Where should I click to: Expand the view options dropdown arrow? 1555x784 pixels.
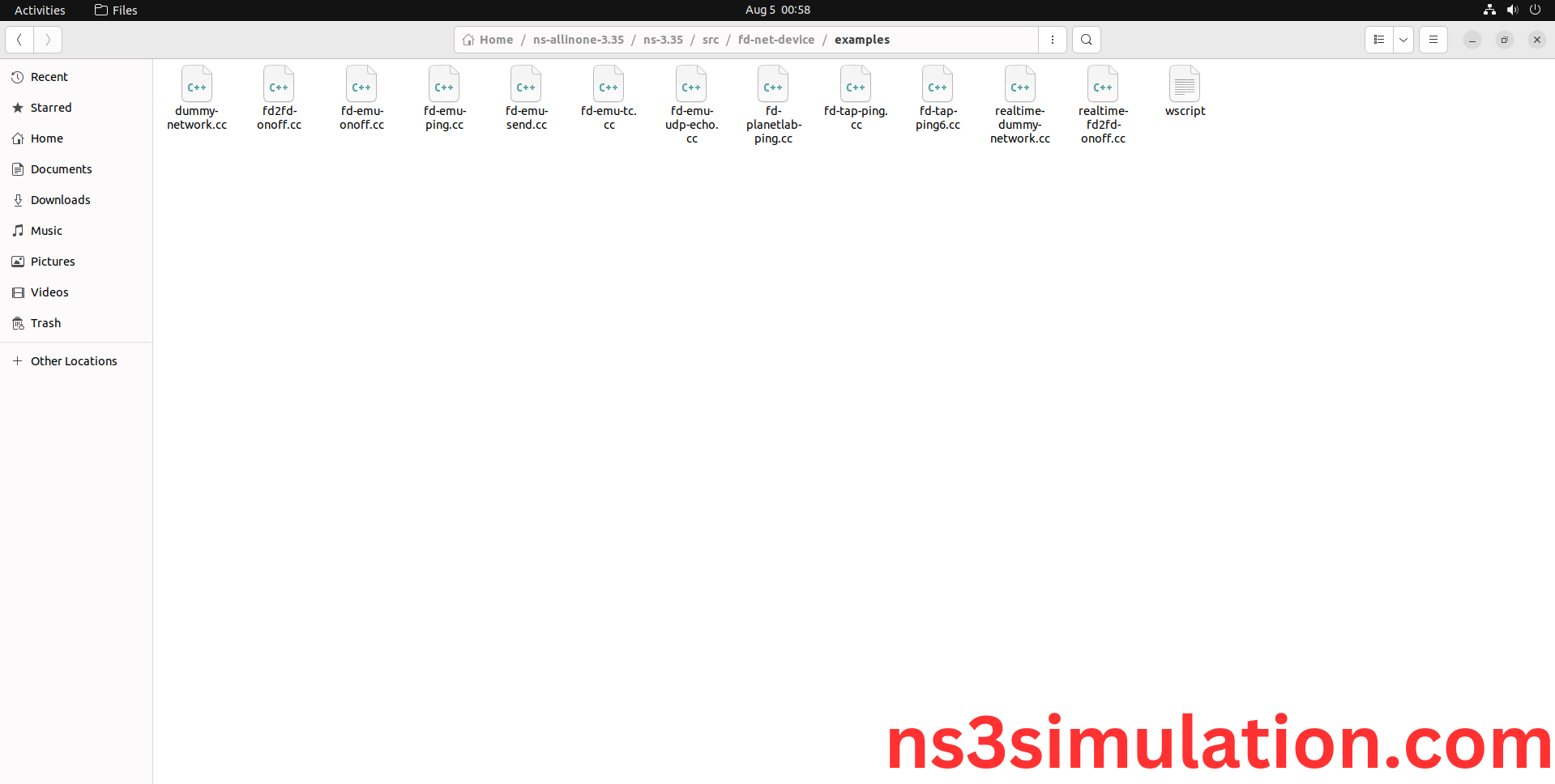[x=1403, y=40]
